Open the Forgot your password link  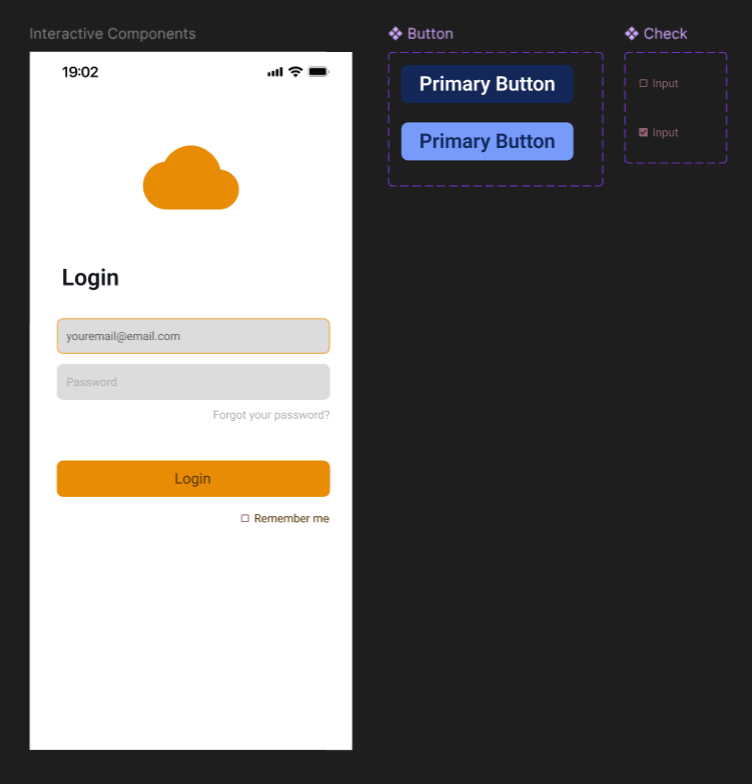(271, 415)
